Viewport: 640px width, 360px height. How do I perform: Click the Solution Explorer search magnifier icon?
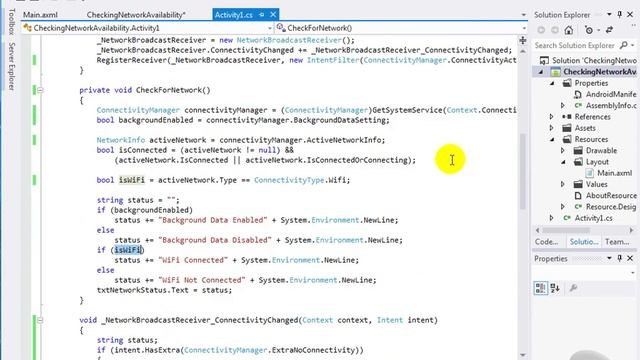624,45
